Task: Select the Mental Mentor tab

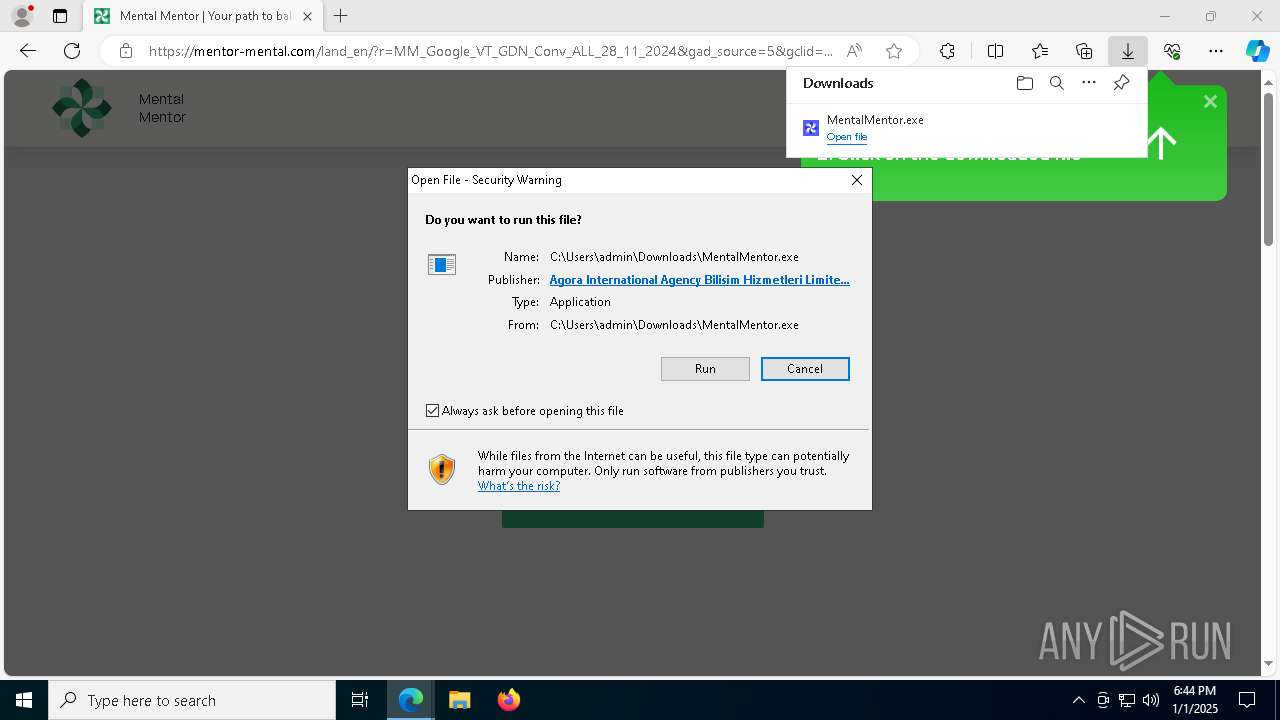Action: pyautogui.click(x=203, y=16)
